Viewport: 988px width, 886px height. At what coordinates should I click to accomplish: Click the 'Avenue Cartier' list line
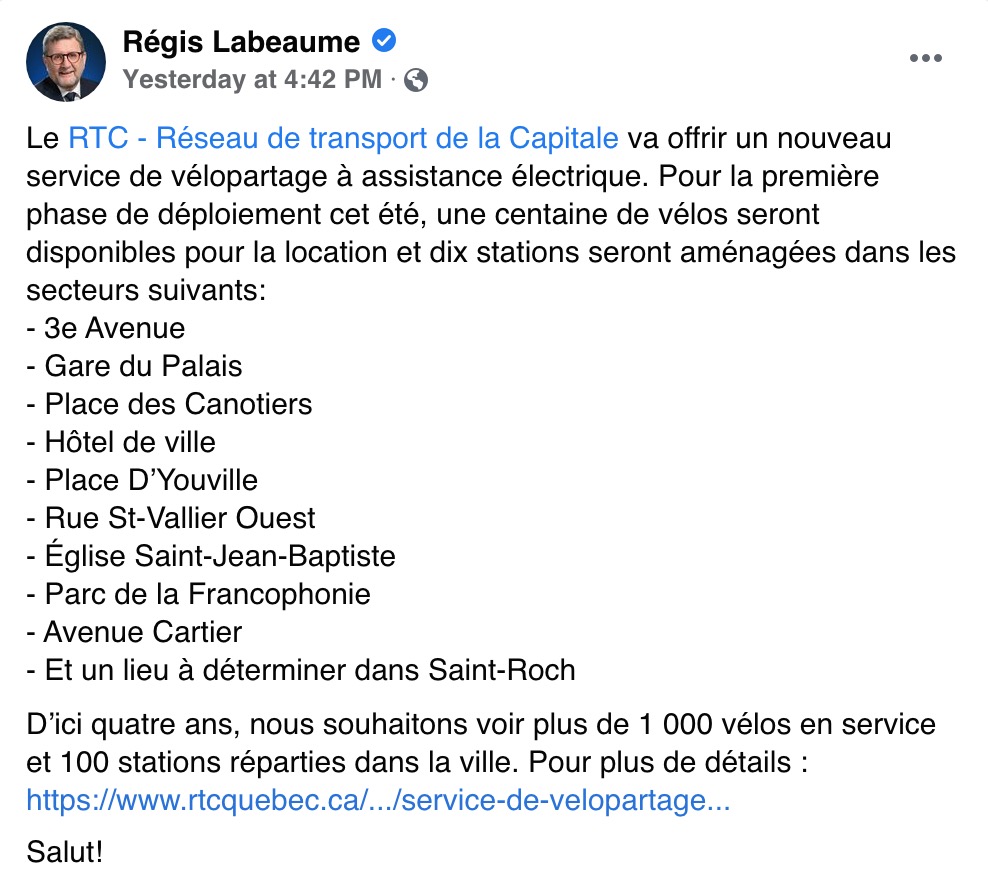(134, 632)
